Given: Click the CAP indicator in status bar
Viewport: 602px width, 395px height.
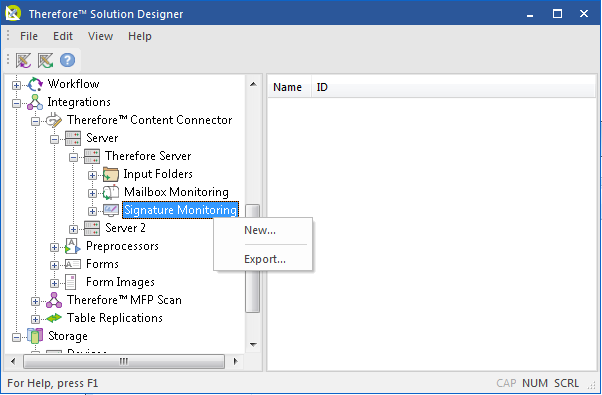Looking at the screenshot, I should [506, 383].
